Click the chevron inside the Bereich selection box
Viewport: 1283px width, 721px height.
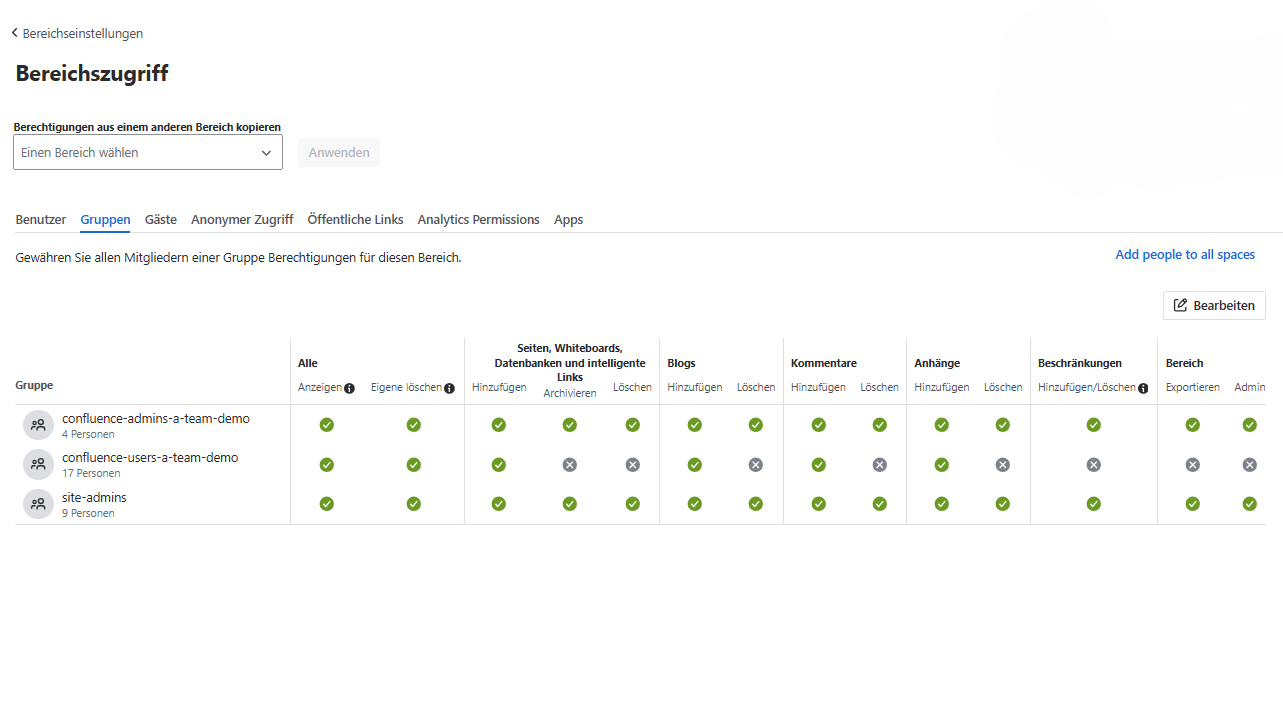(266, 152)
